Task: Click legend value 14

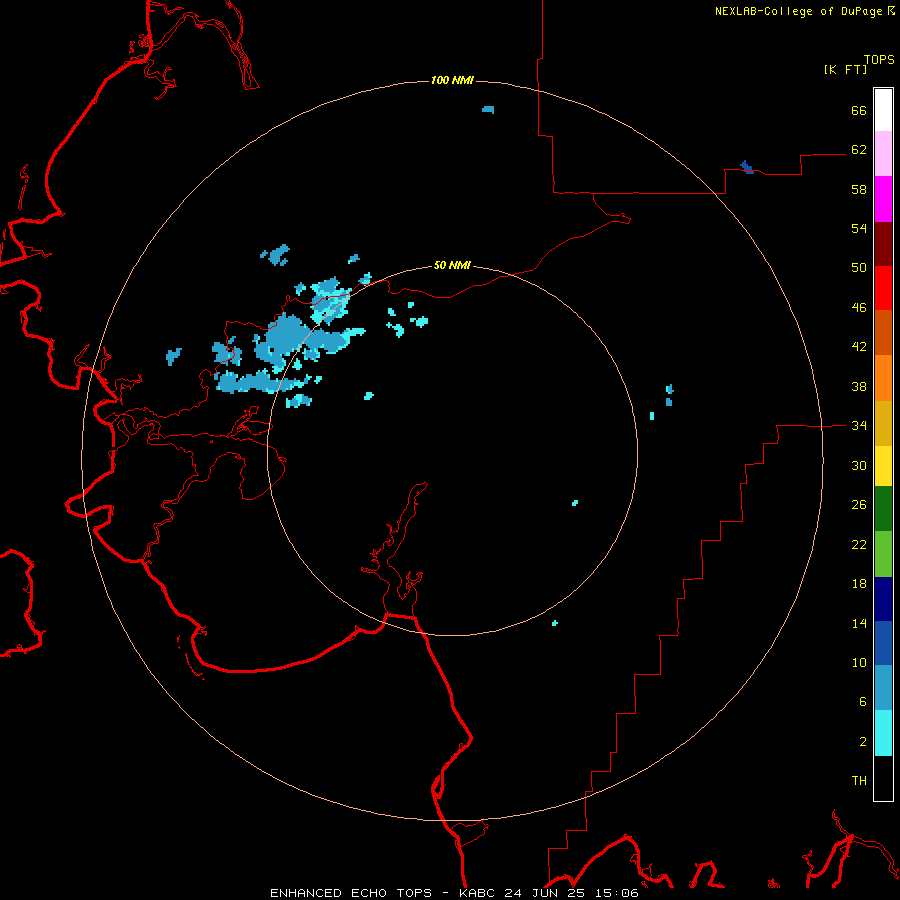Action: (x=859, y=623)
